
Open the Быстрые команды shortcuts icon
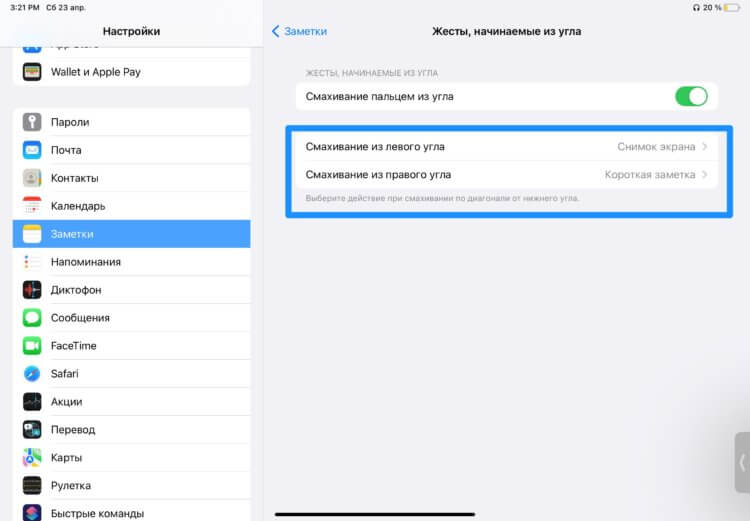pos(32,513)
